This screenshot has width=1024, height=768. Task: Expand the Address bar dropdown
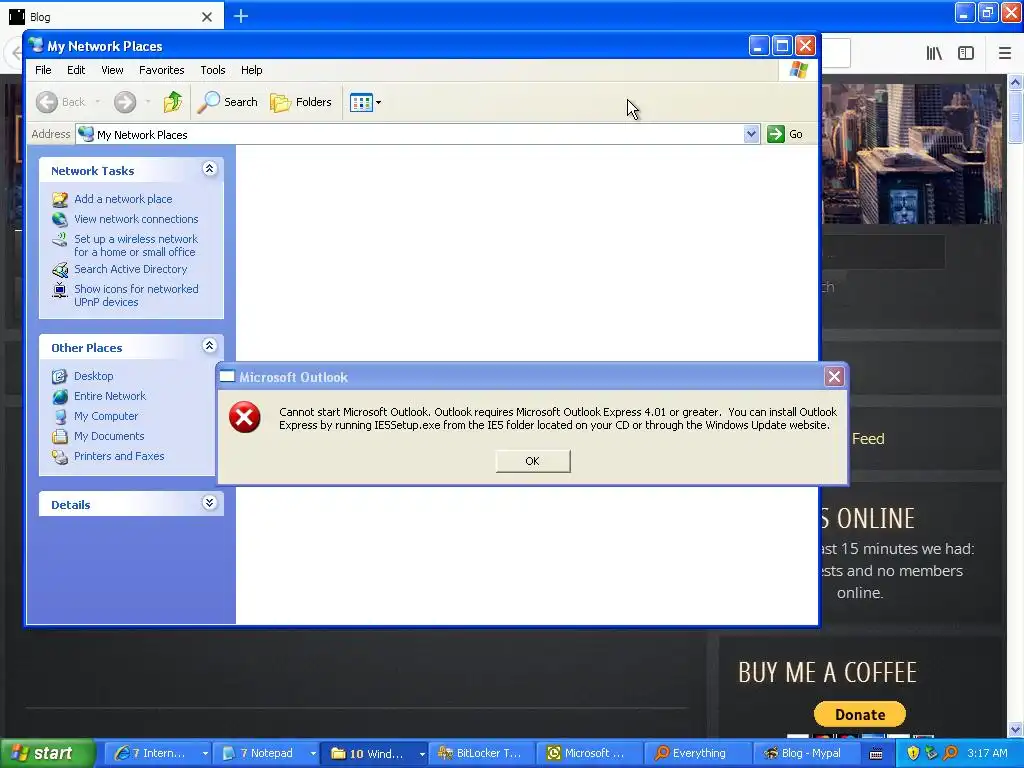751,134
